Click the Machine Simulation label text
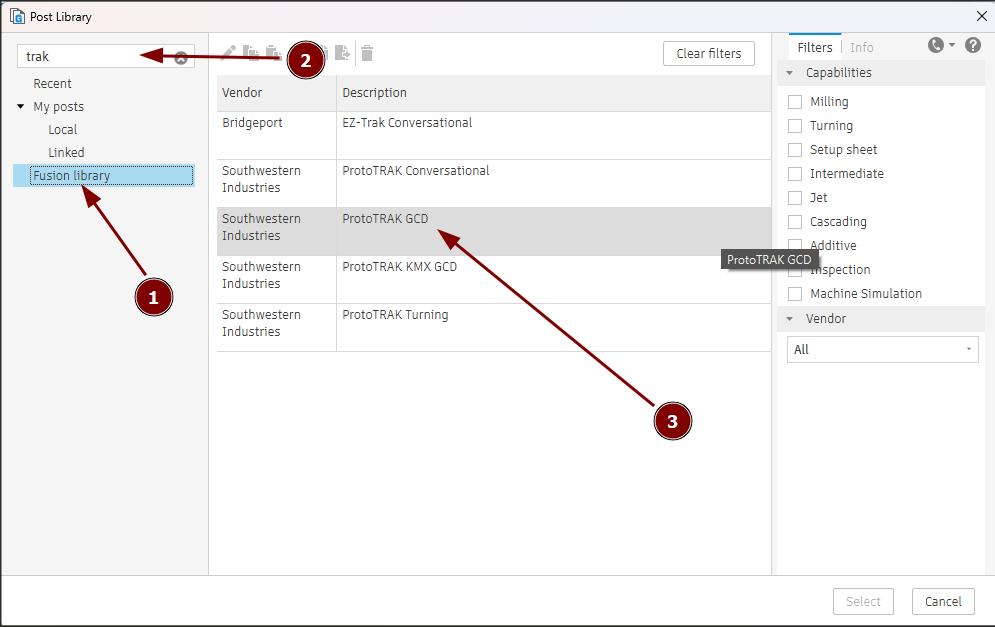The height and width of the screenshot is (627, 995). tap(866, 294)
